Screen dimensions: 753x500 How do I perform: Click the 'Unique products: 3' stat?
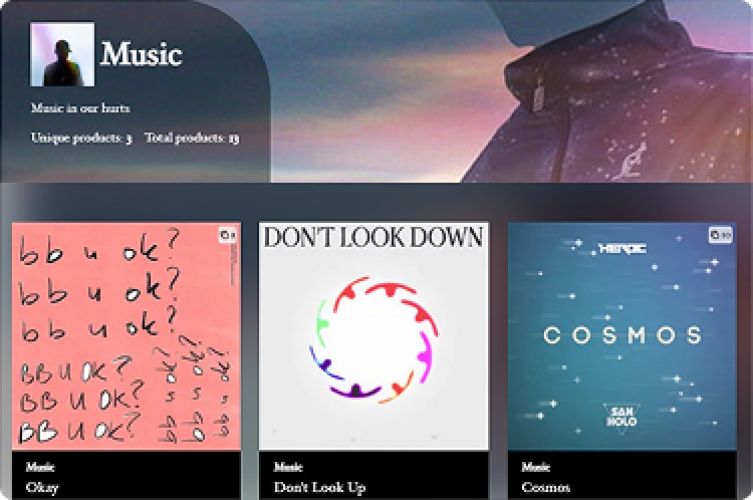pyautogui.click(x=81, y=138)
